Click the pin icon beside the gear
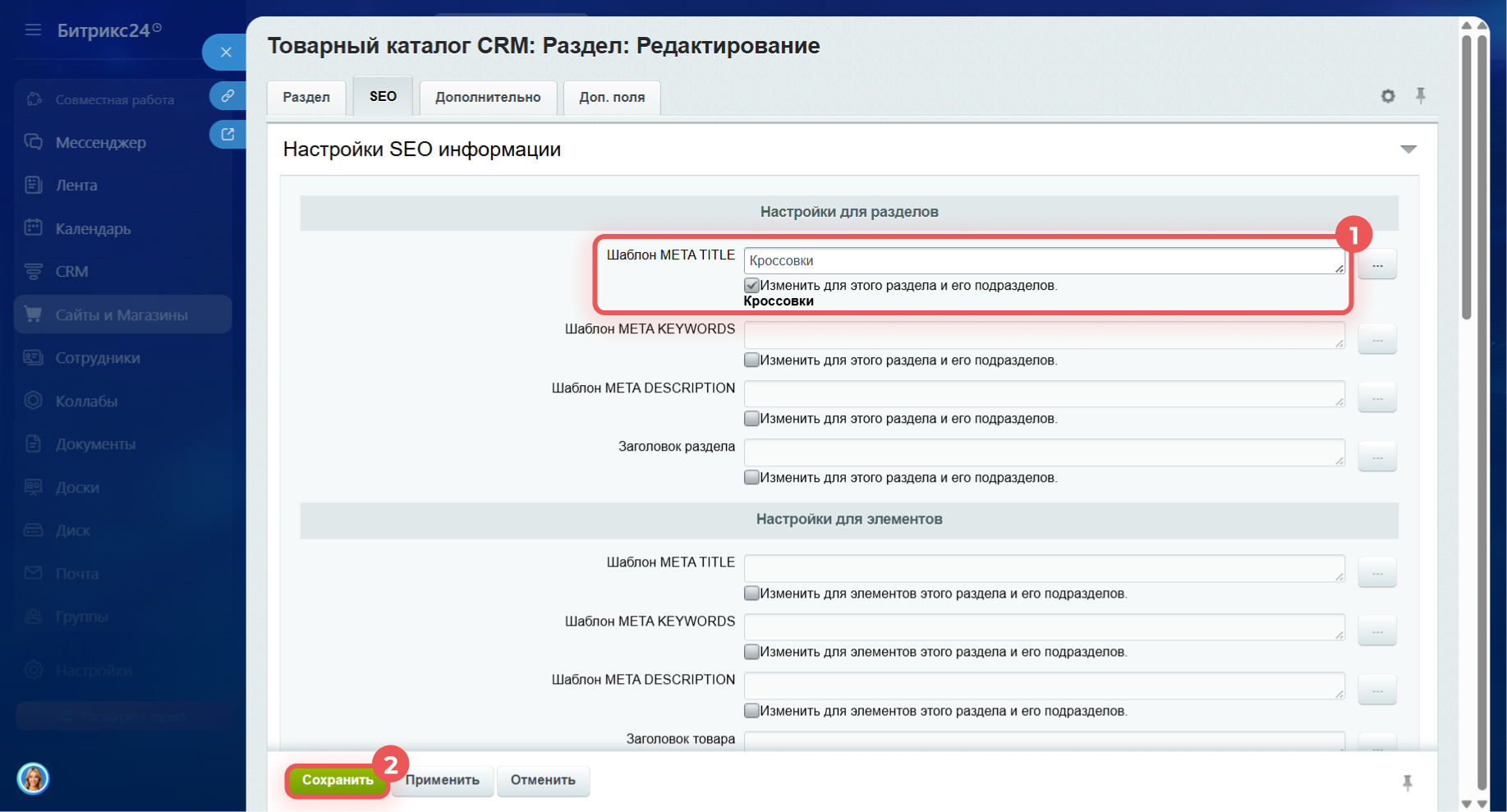This screenshot has width=1507, height=812. click(1420, 95)
